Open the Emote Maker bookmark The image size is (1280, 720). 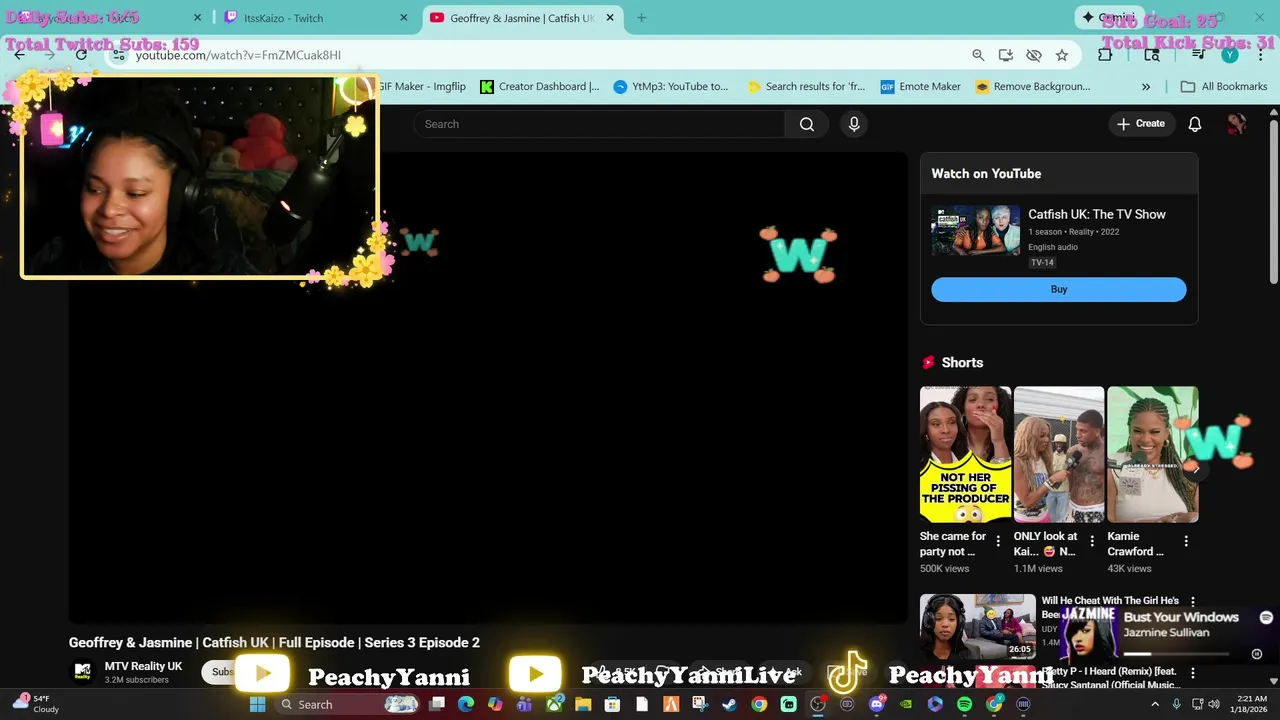click(x=921, y=87)
